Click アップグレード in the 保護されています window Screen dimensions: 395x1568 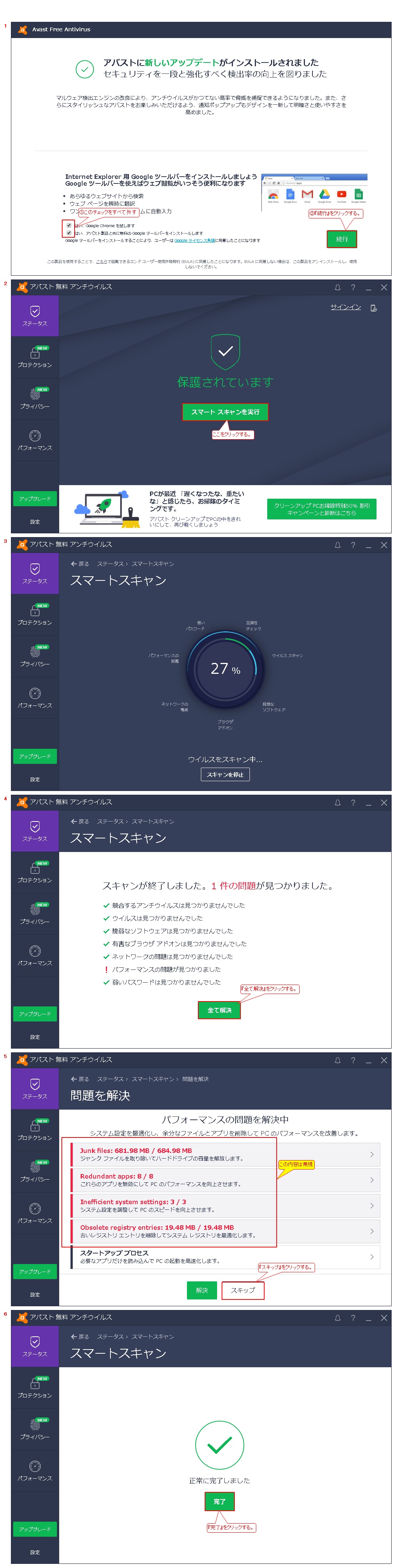point(35,499)
